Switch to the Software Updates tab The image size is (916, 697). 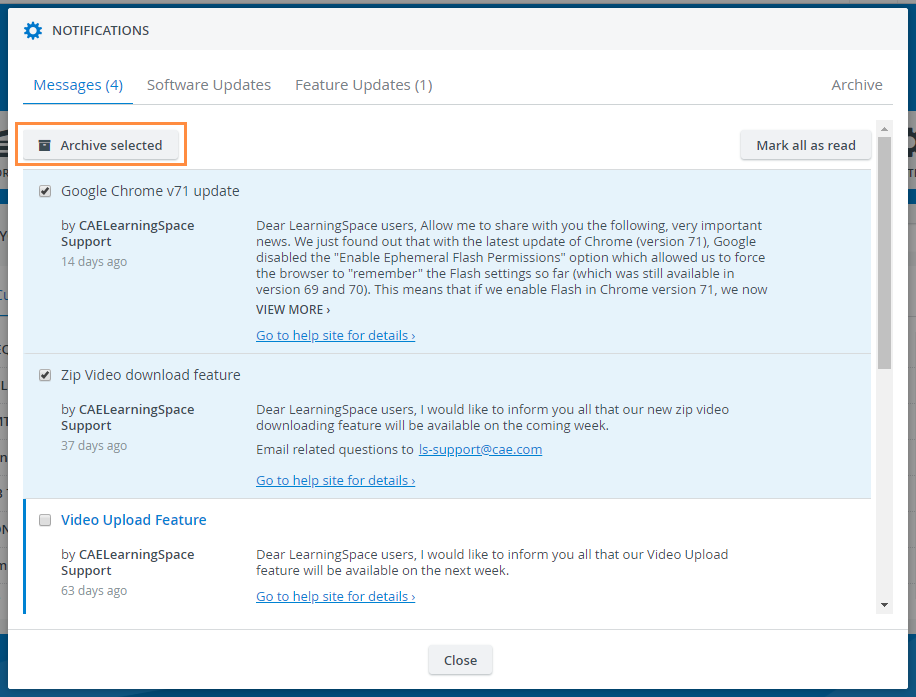point(209,85)
